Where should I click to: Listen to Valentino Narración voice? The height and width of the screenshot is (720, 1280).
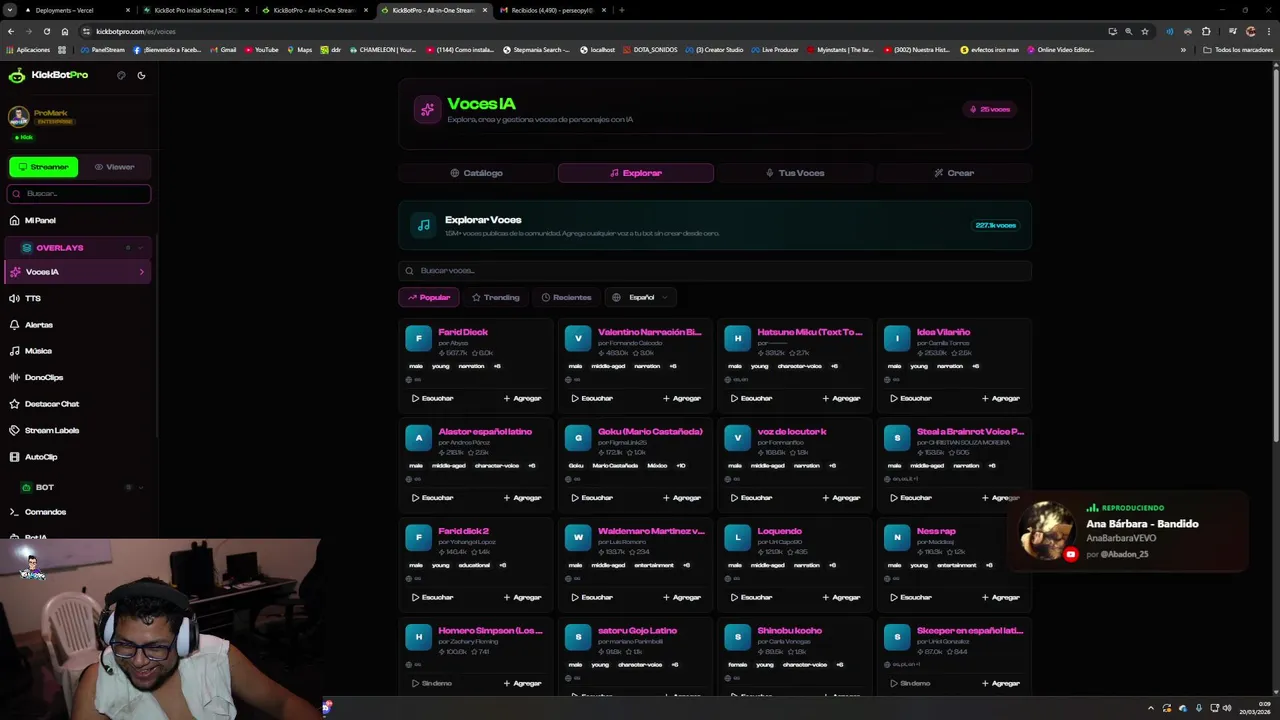(x=592, y=398)
